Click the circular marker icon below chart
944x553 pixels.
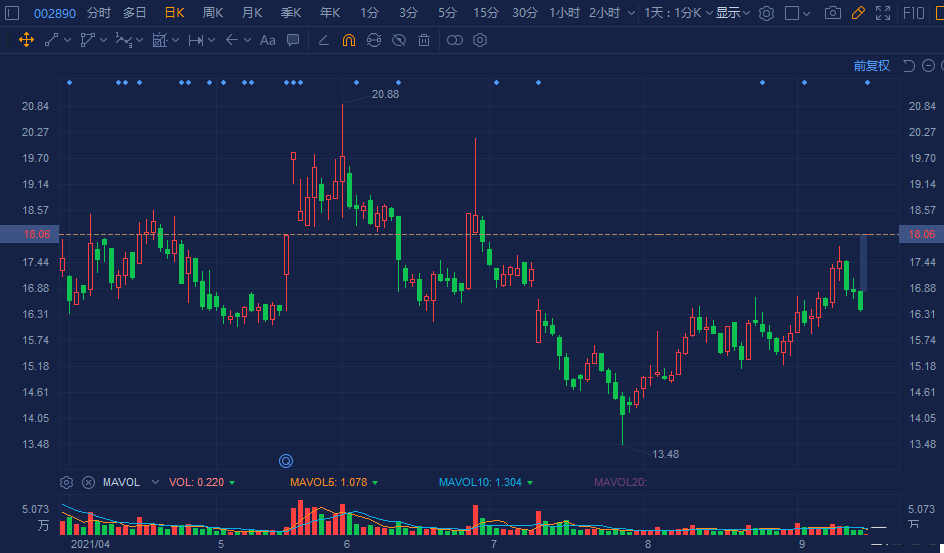[286, 461]
